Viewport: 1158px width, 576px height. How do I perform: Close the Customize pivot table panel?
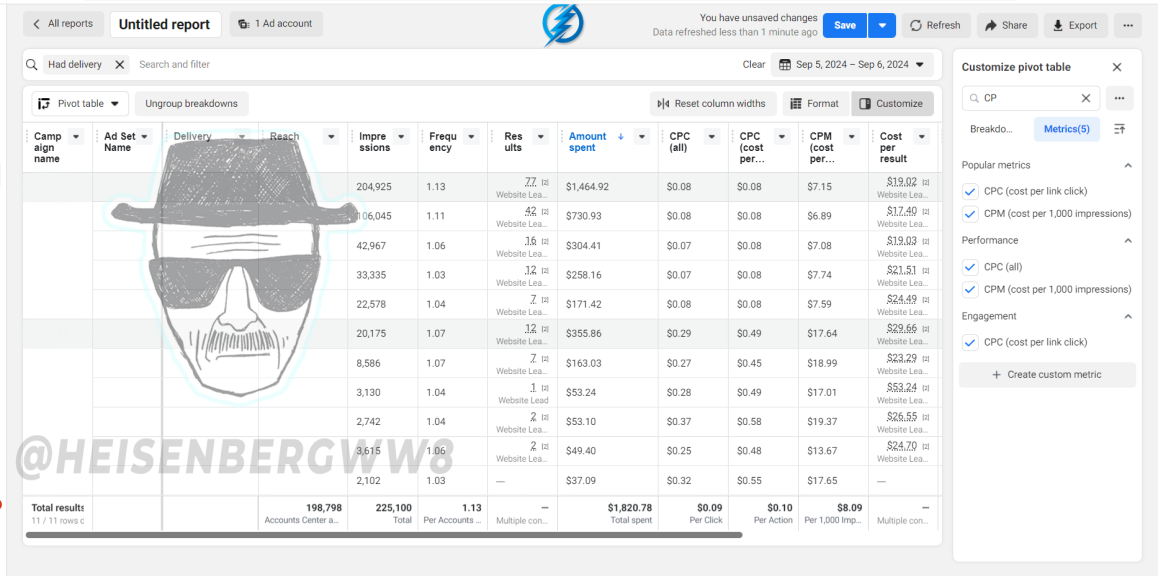(x=1117, y=67)
